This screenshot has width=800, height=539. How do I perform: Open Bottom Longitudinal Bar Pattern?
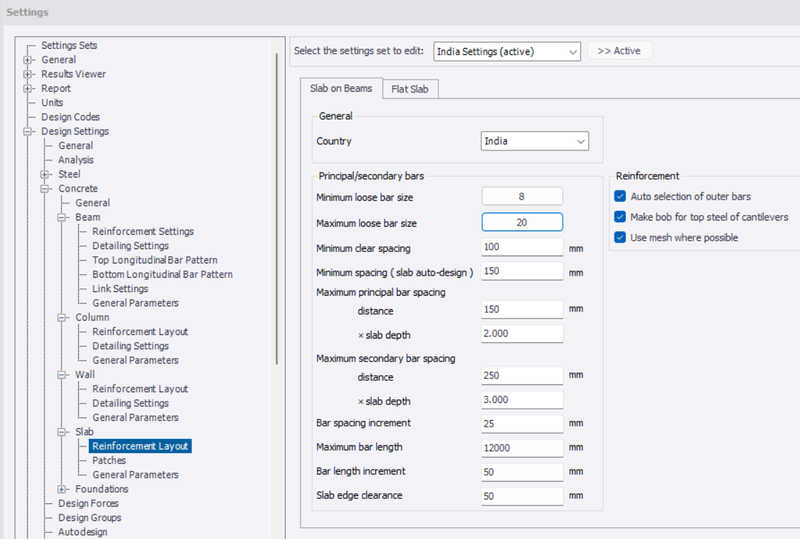click(162, 274)
